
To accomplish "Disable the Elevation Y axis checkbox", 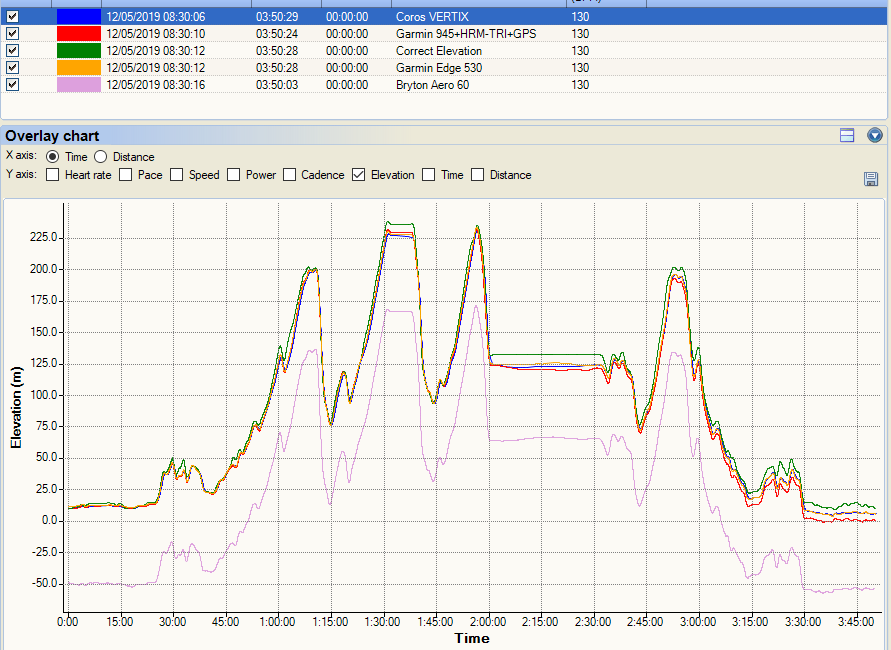I will pos(359,175).
